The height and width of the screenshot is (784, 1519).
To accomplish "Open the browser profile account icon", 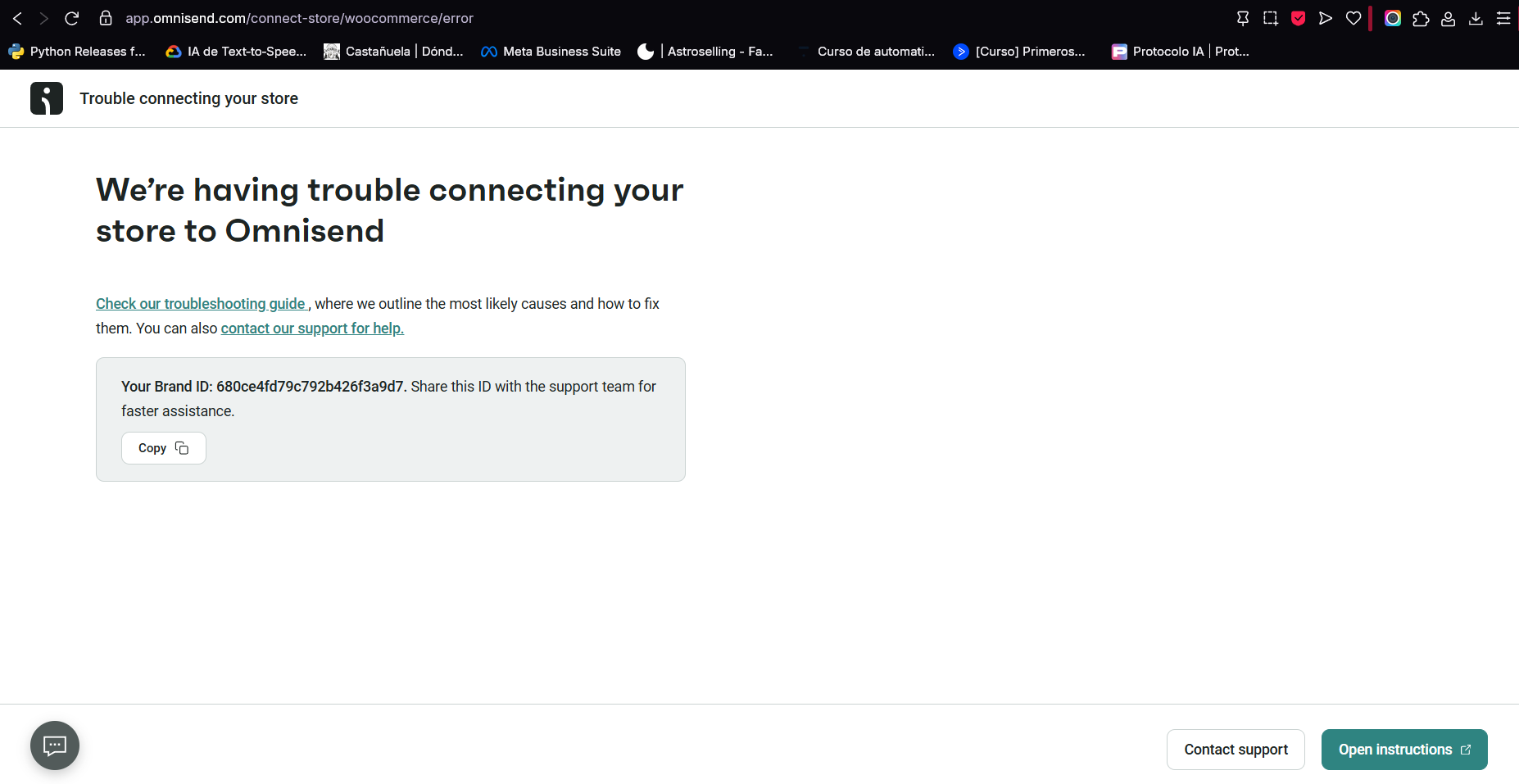I will 1449,18.
